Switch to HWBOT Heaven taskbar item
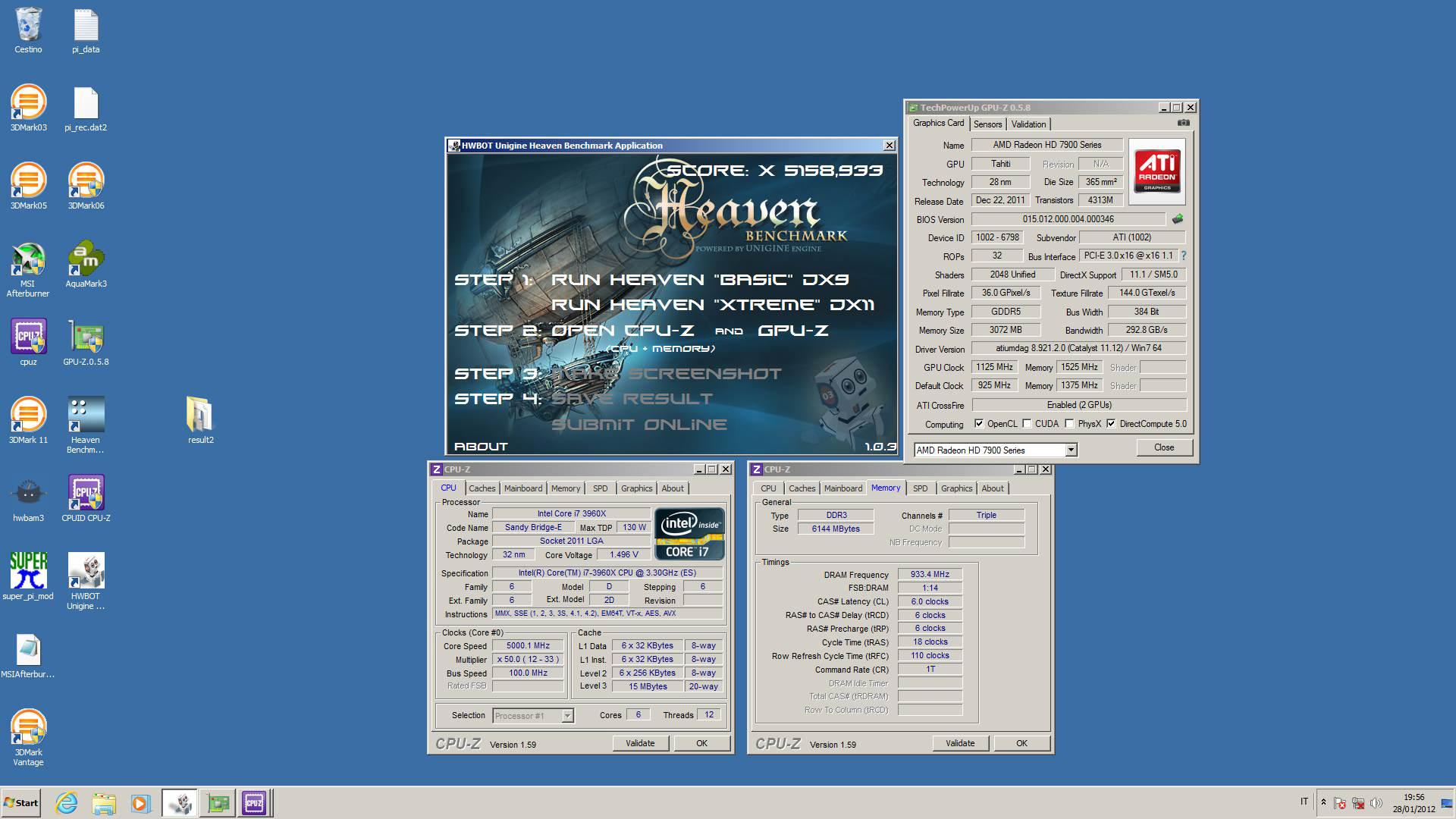This screenshot has width=1456, height=819. point(180,802)
